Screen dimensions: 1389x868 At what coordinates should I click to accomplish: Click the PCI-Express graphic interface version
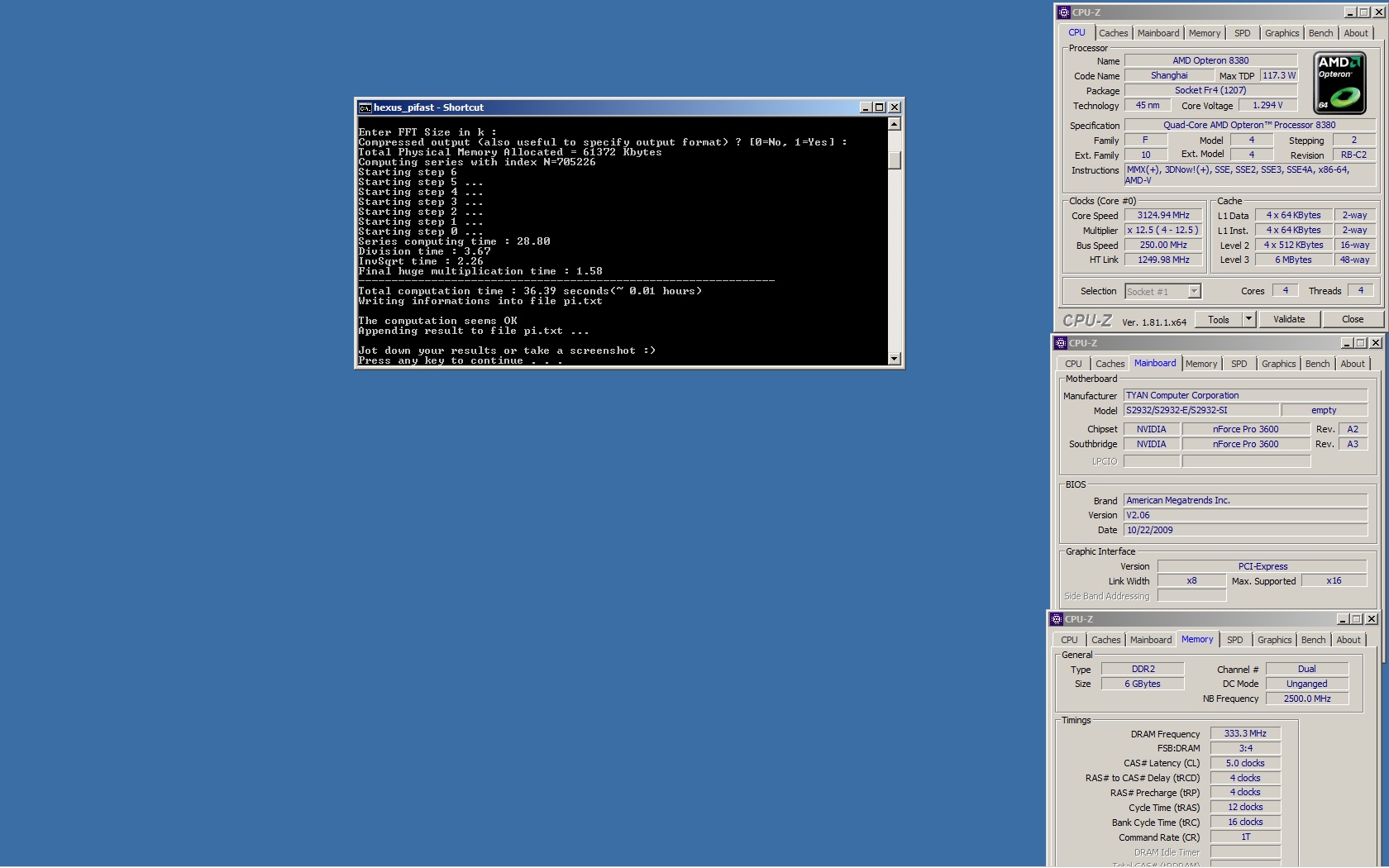(x=1263, y=566)
